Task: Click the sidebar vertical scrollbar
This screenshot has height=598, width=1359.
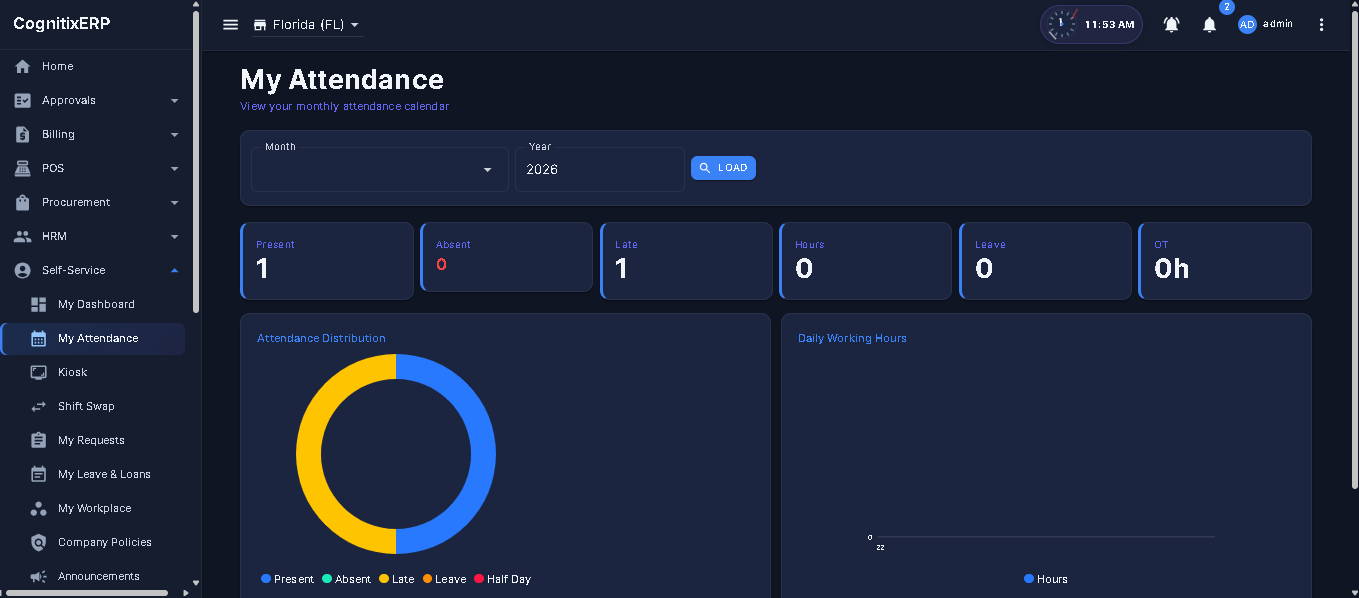Action: click(196, 160)
